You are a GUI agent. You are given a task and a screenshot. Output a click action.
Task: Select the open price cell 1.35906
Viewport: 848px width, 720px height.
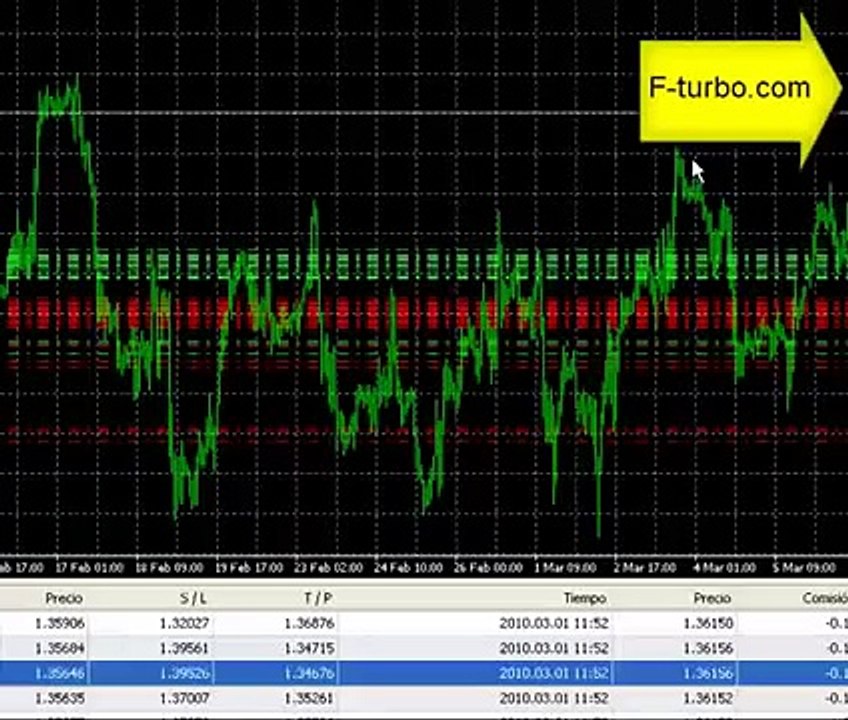[59, 623]
